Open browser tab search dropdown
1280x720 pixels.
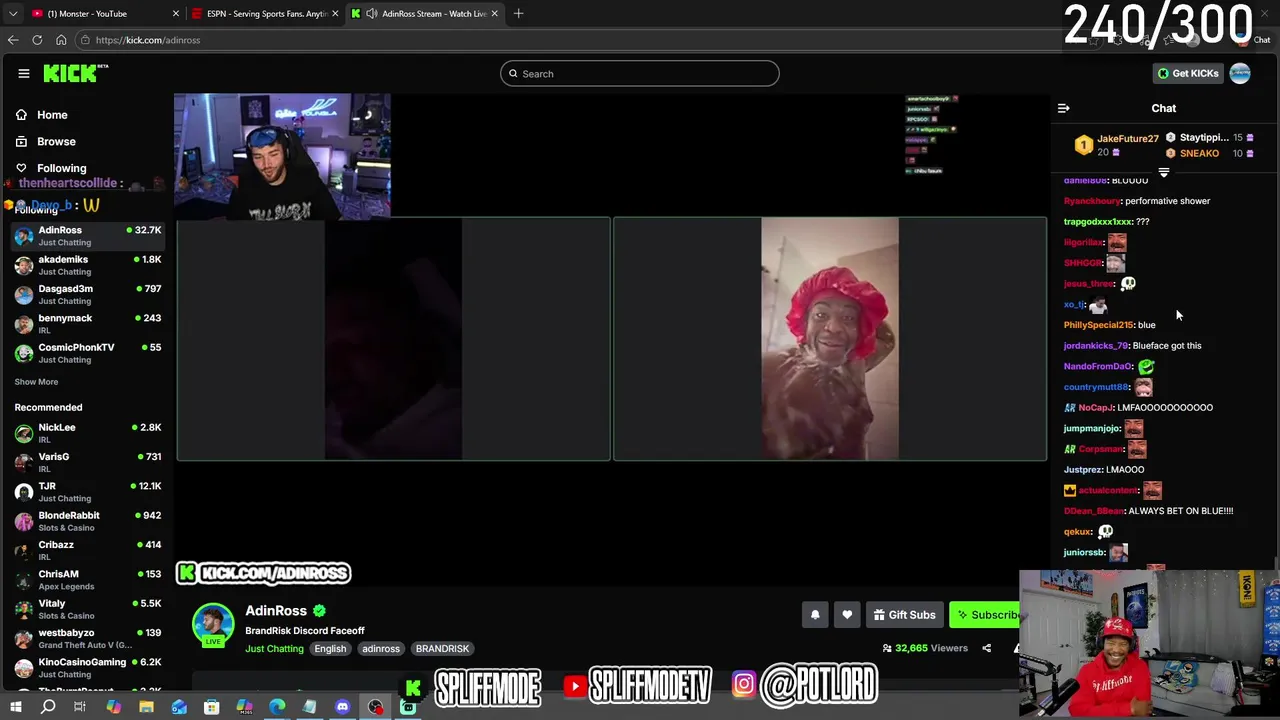[x=13, y=13]
